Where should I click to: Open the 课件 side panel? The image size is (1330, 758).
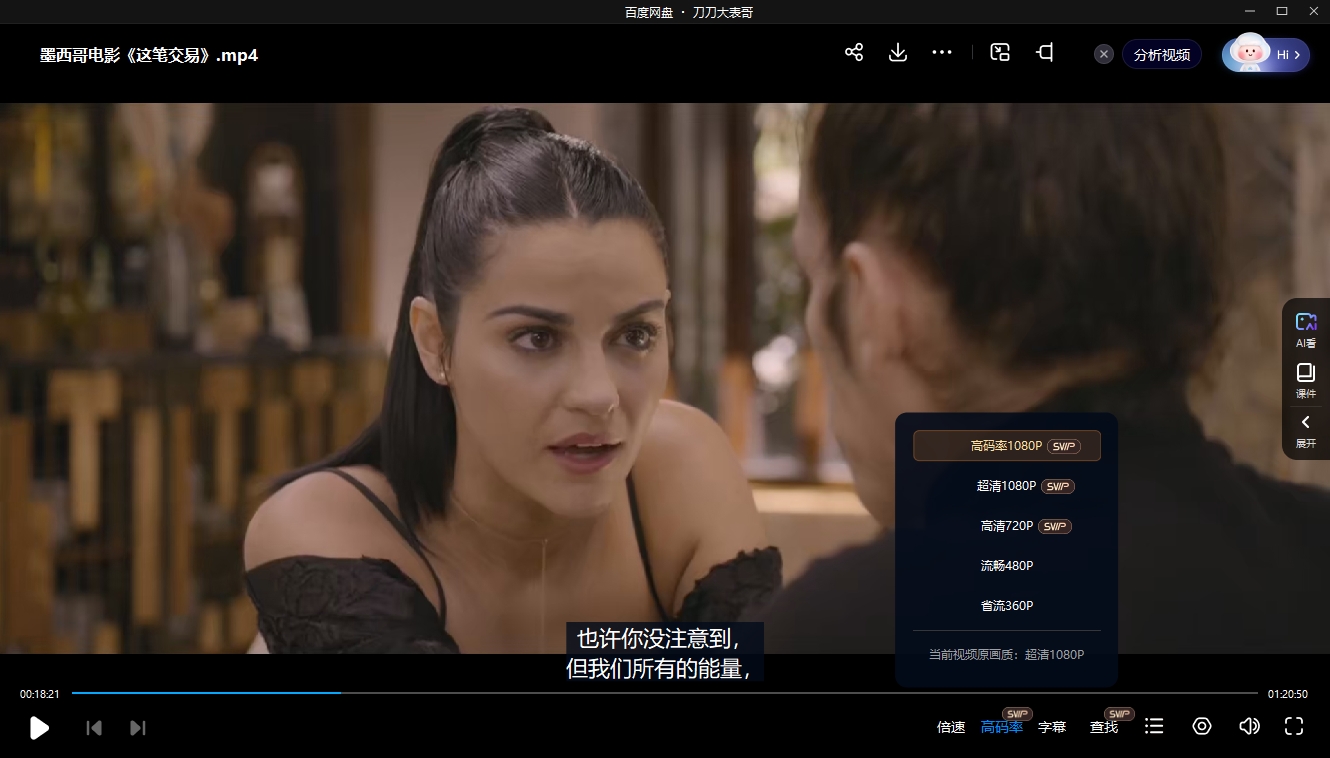tap(1306, 381)
